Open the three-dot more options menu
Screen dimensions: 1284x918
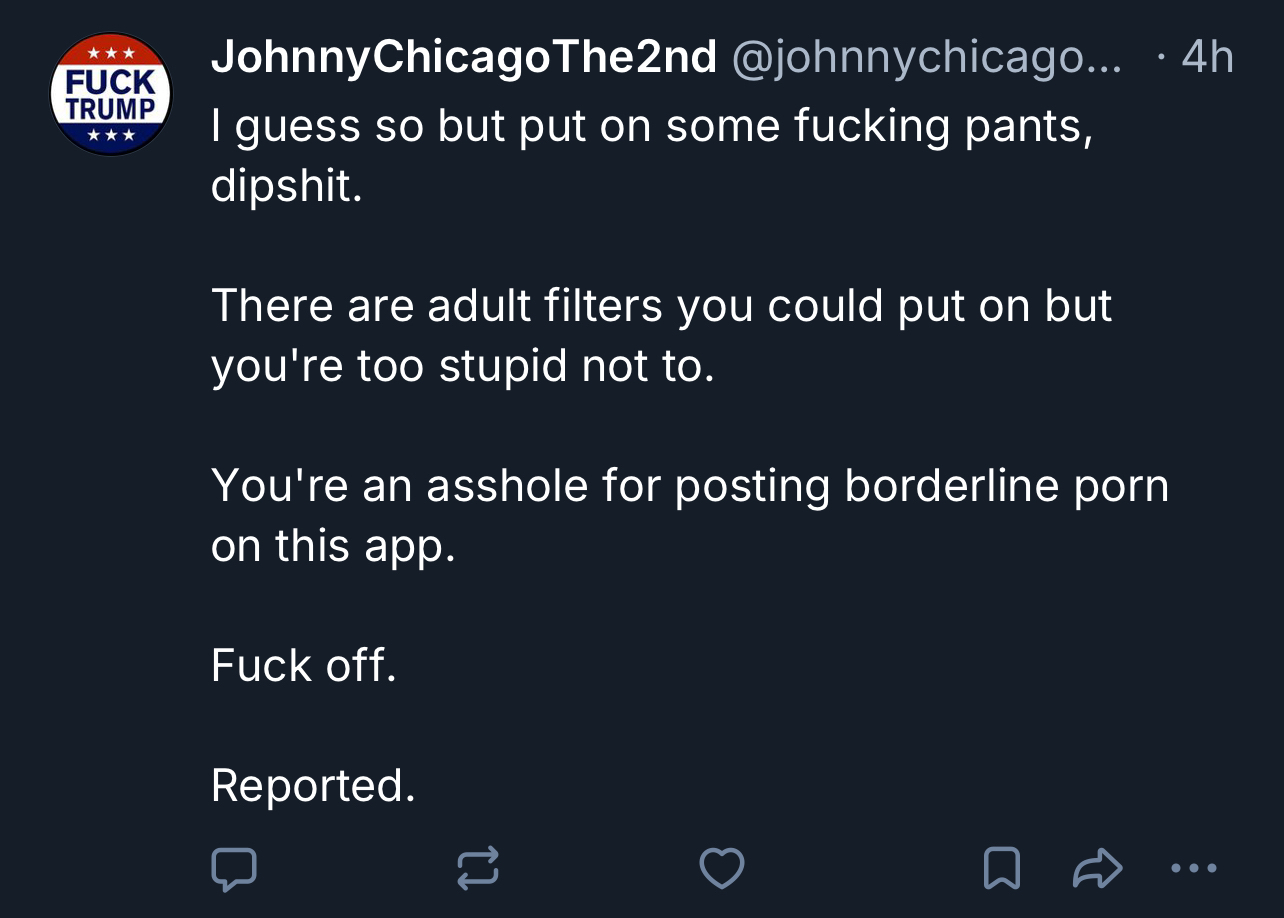tap(1194, 868)
